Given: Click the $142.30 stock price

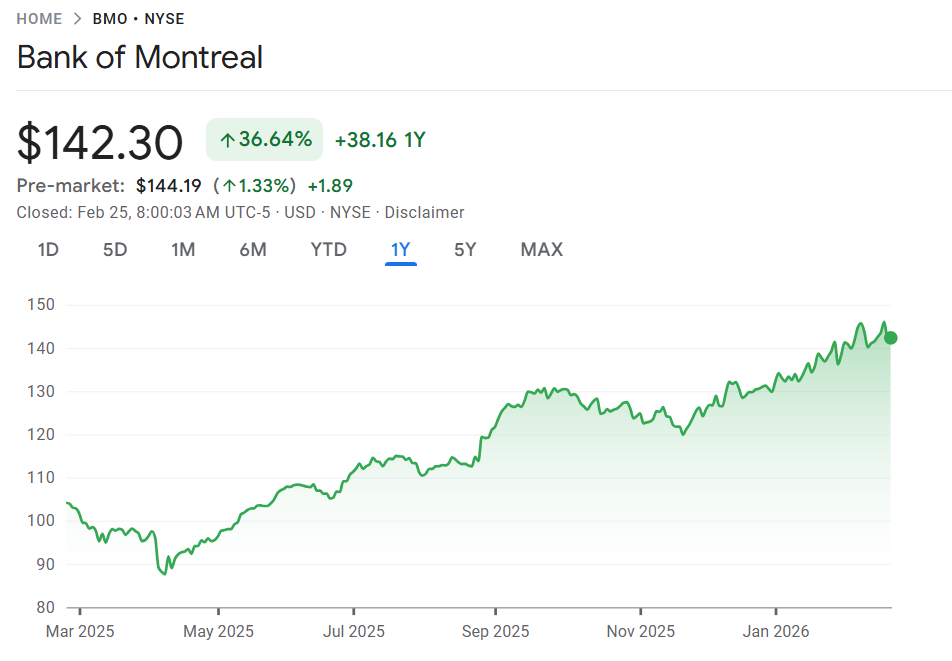Looking at the screenshot, I should tap(100, 142).
